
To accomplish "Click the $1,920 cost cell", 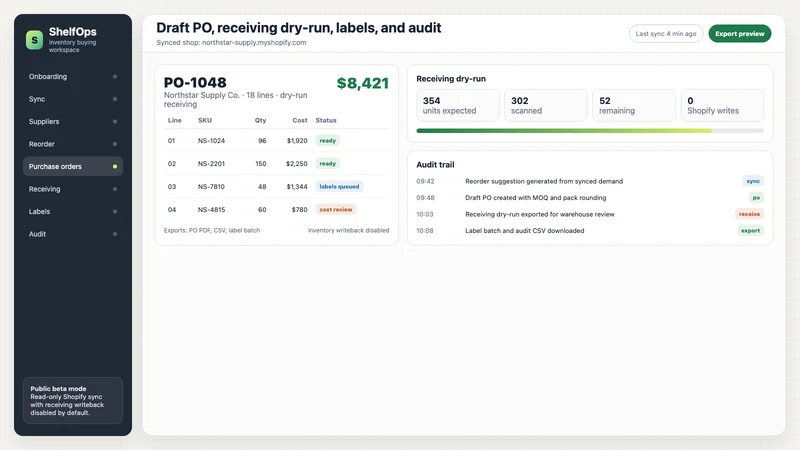I will (x=297, y=140).
